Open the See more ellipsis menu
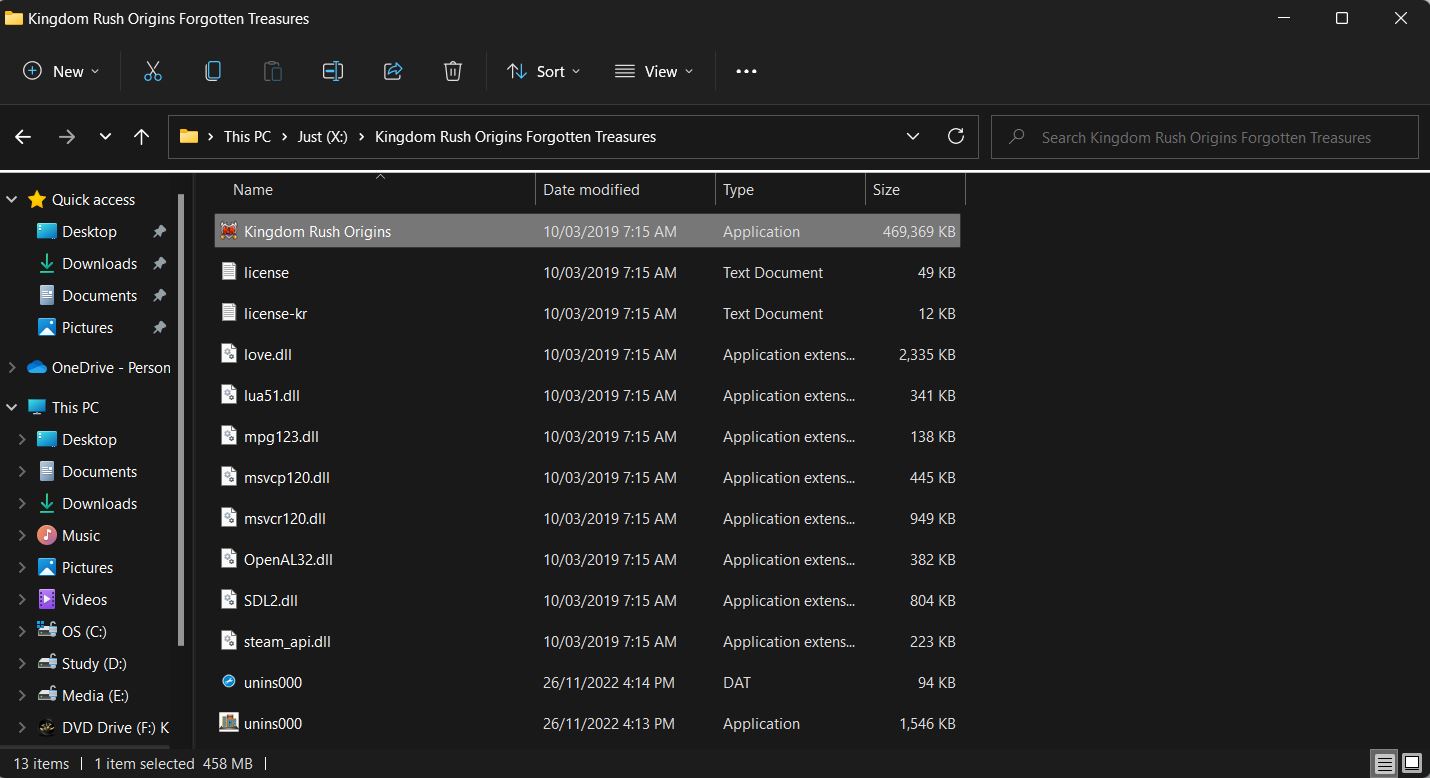1430x778 pixels. 746,71
